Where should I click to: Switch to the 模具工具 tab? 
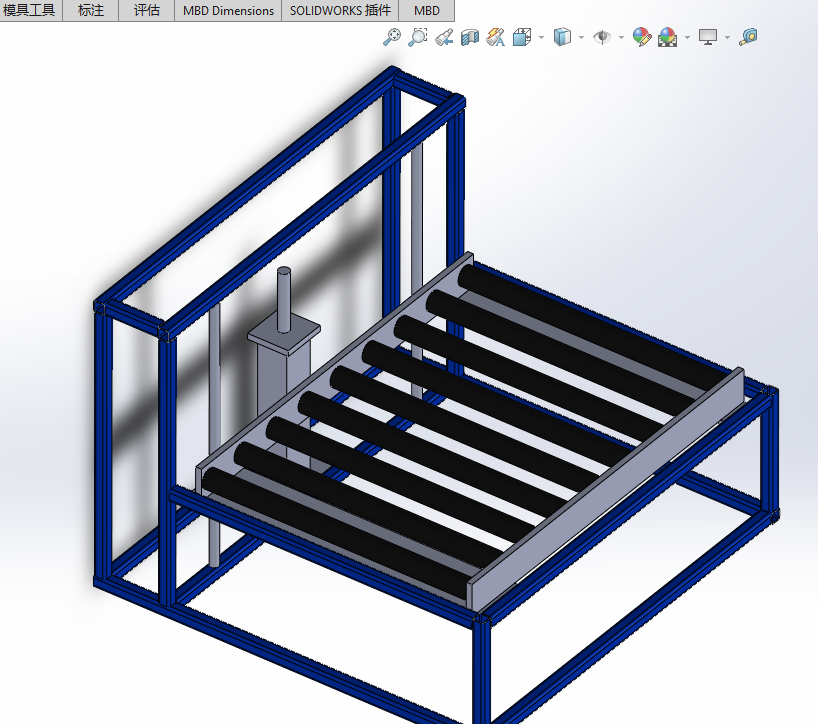click(30, 11)
